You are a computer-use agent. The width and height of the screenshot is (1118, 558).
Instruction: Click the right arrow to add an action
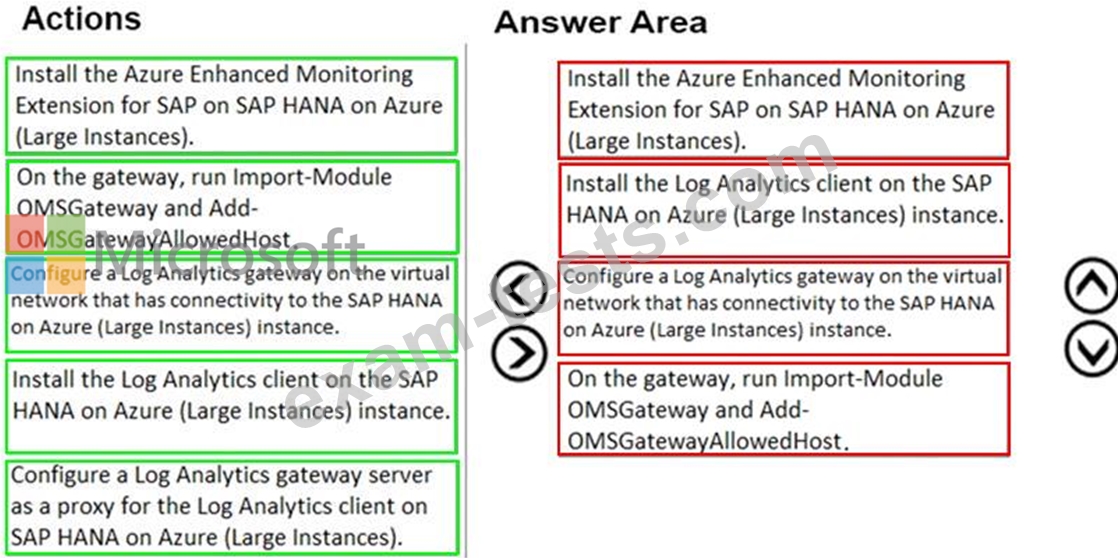520,353
